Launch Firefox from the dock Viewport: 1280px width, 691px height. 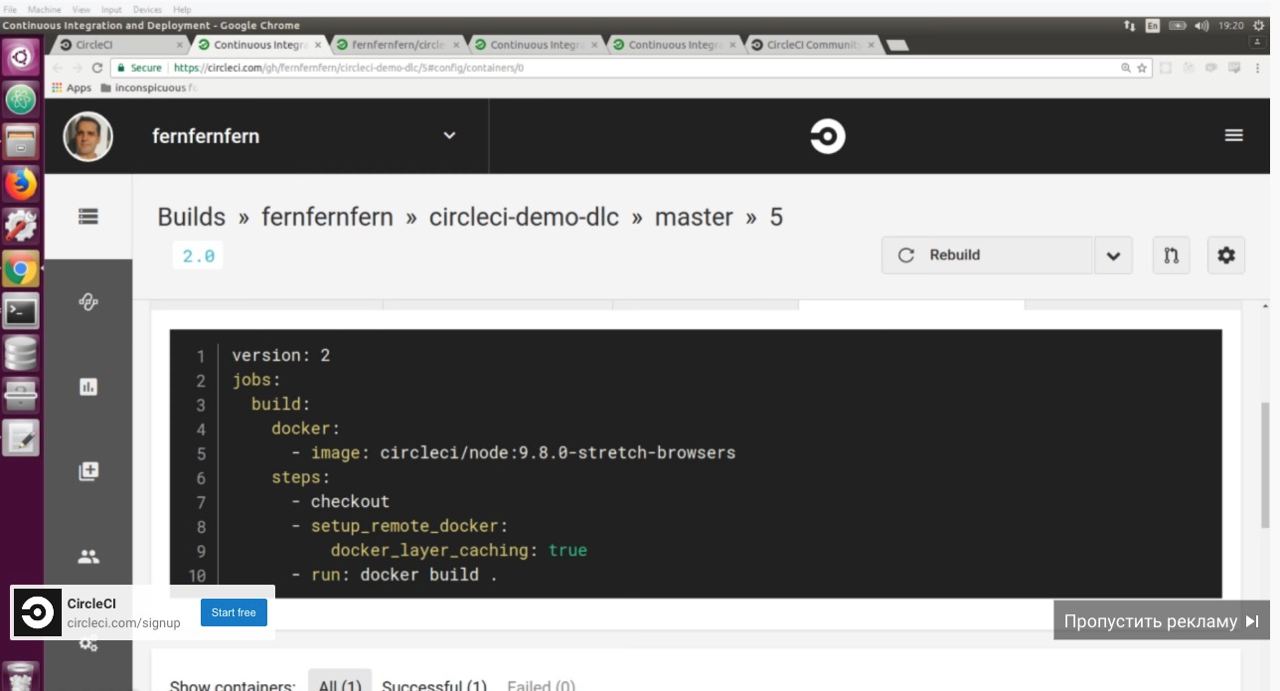(x=20, y=184)
